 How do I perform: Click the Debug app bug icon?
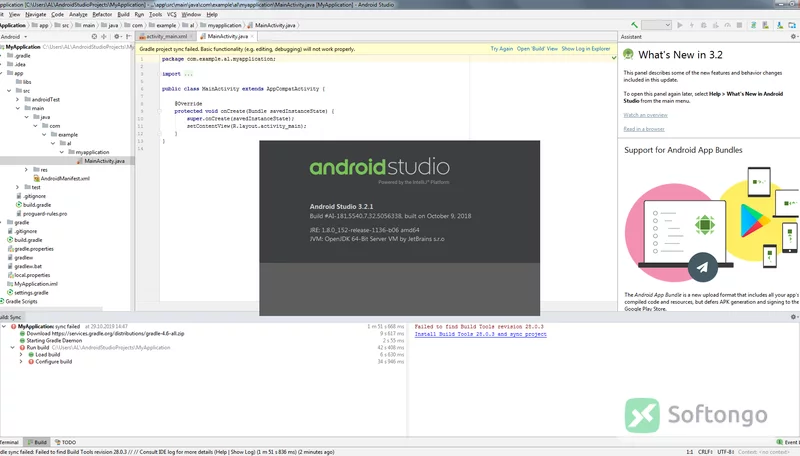coord(704,25)
